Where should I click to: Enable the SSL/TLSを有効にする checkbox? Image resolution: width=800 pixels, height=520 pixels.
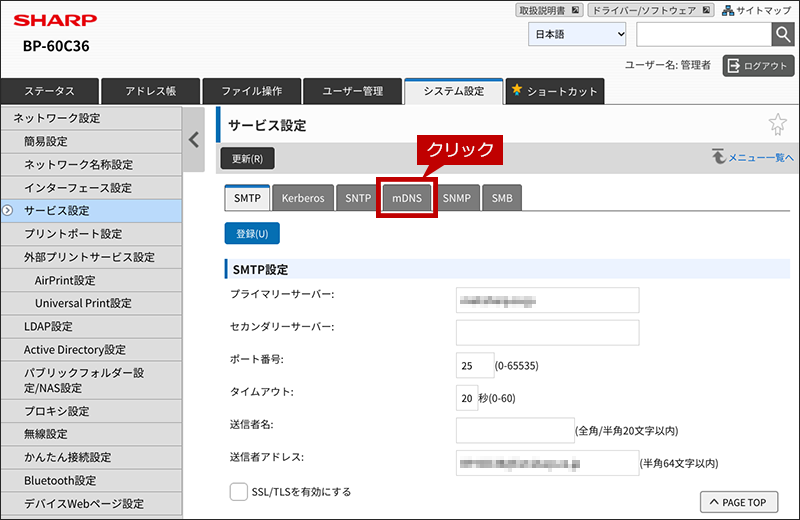pos(238,492)
